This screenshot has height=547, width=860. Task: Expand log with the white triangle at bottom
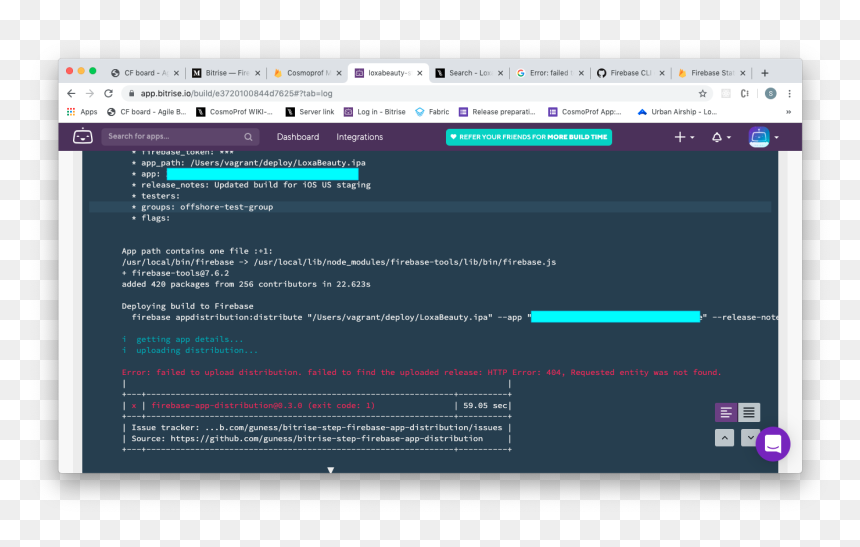click(331, 470)
